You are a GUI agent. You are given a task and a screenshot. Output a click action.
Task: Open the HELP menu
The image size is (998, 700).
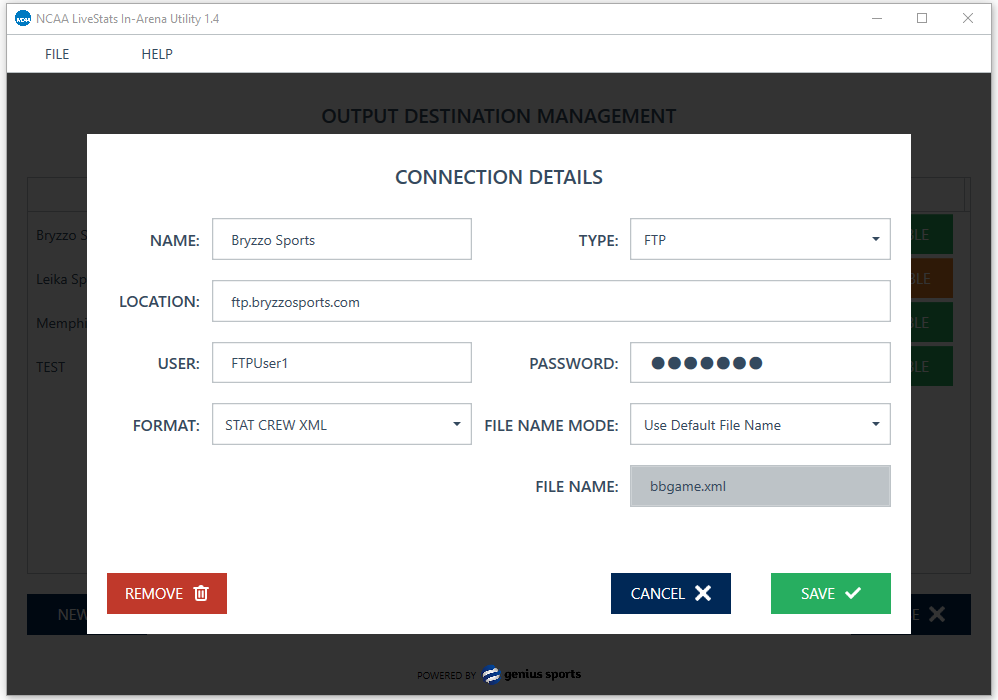pyautogui.click(x=157, y=54)
